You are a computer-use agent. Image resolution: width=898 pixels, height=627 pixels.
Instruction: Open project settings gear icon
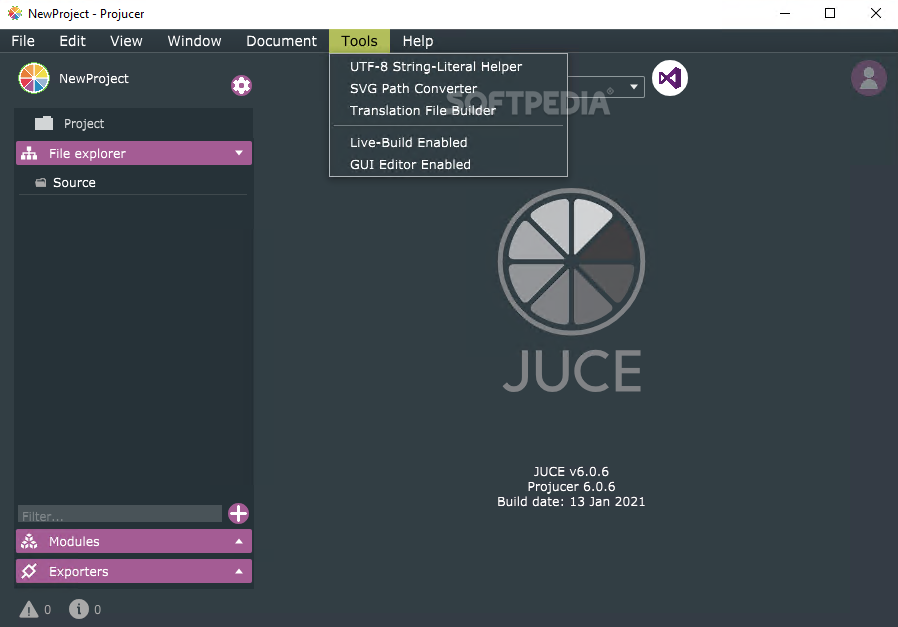pyautogui.click(x=241, y=85)
